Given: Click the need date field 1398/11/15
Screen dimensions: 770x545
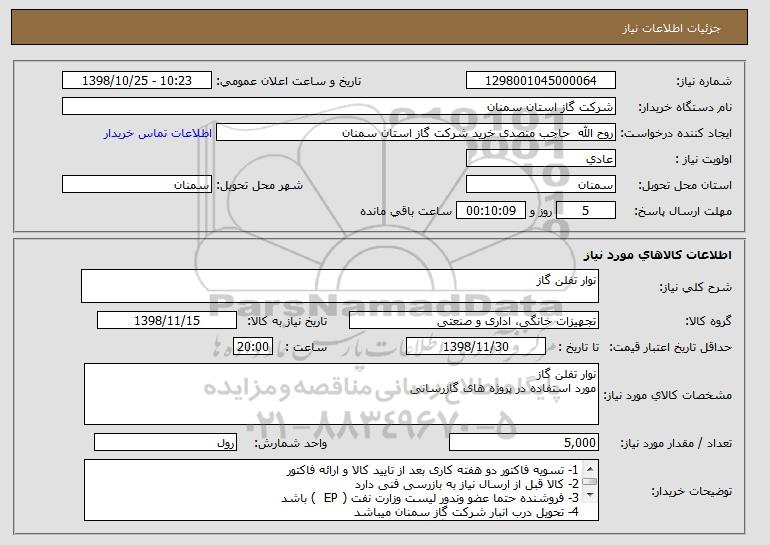Looking at the screenshot, I should (167, 321).
